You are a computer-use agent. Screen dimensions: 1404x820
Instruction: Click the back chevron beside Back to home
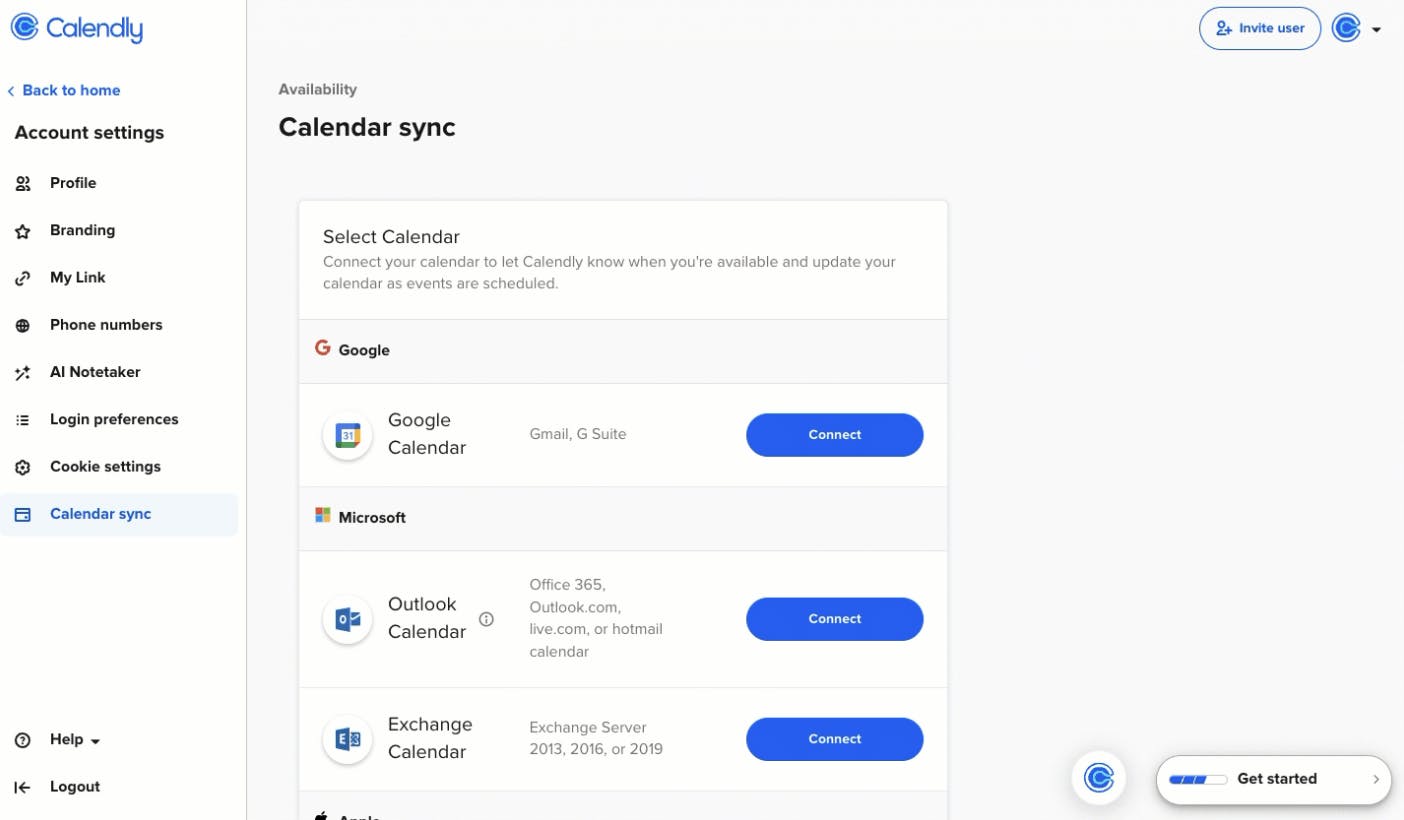click(x=11, y=91)
